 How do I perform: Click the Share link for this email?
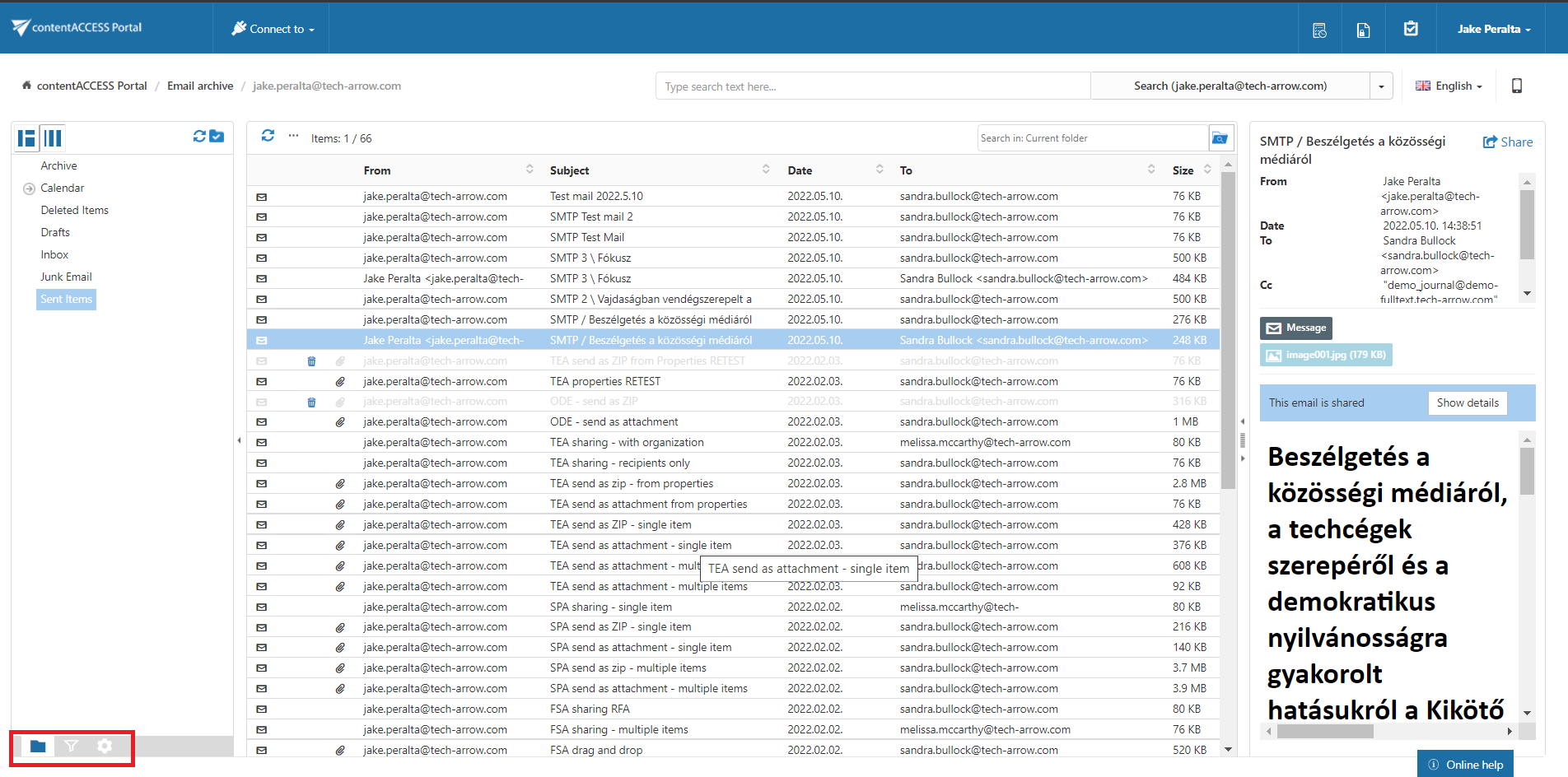1507,142
